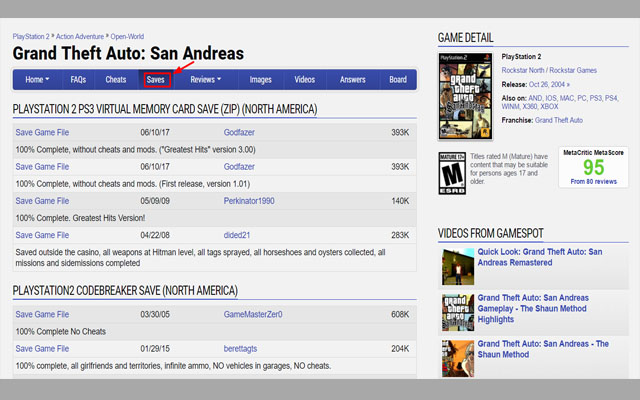The width and height of the screenshot is (640, 400).
Task: Click the ESRB Mature rating icon
Action: 452,173
